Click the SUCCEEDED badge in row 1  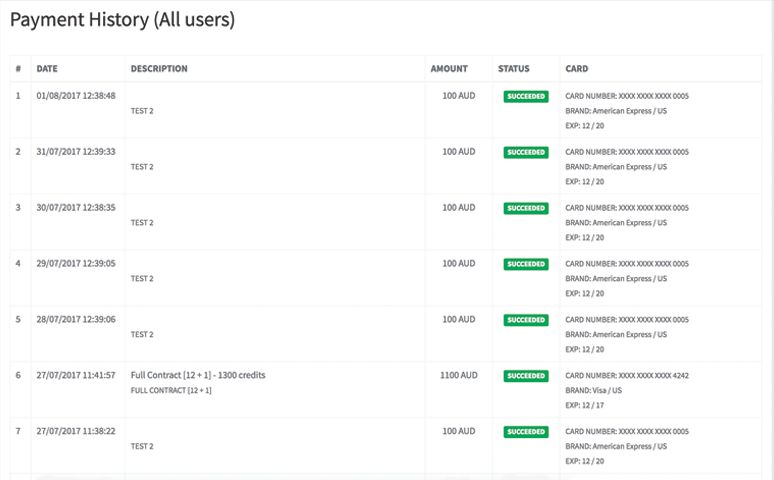pyautogui.click(x=526, y=97)
